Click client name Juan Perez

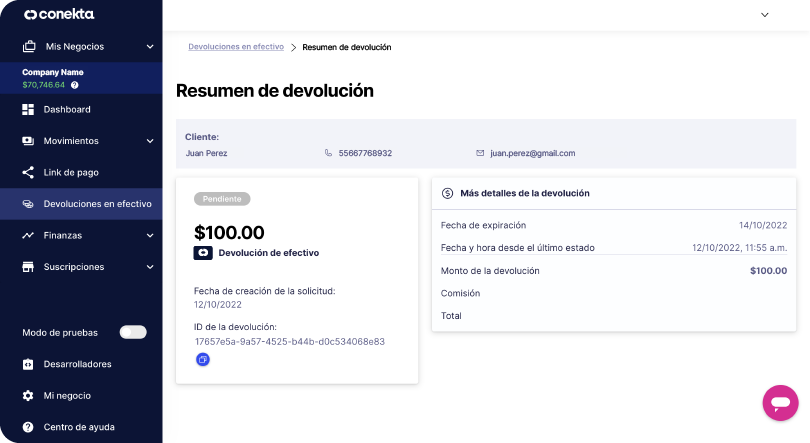pos(207,153)
